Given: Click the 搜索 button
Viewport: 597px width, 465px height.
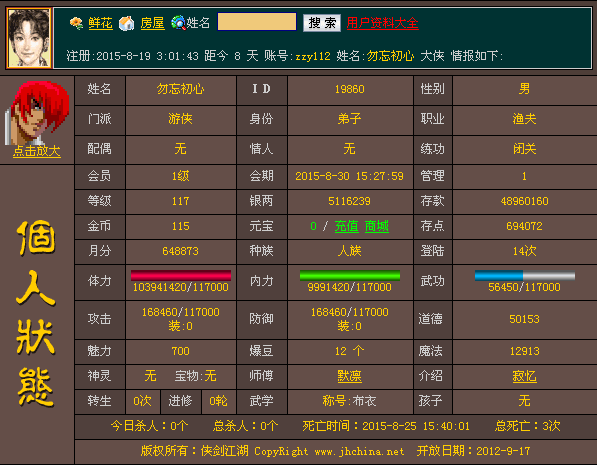Looking at the screenshot, I should [x=322, y=23].
